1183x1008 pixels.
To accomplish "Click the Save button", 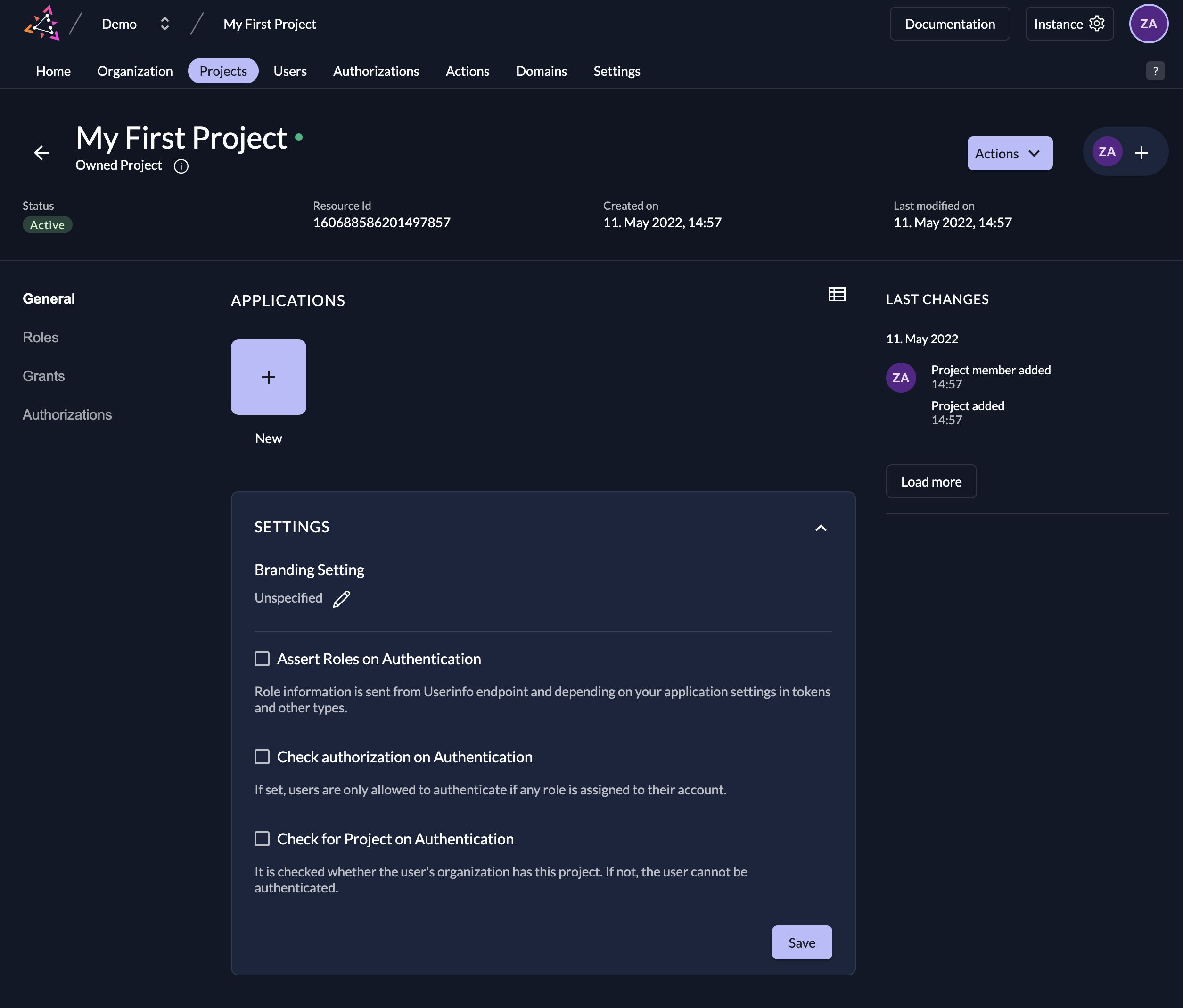I will (x=801, y=942).
